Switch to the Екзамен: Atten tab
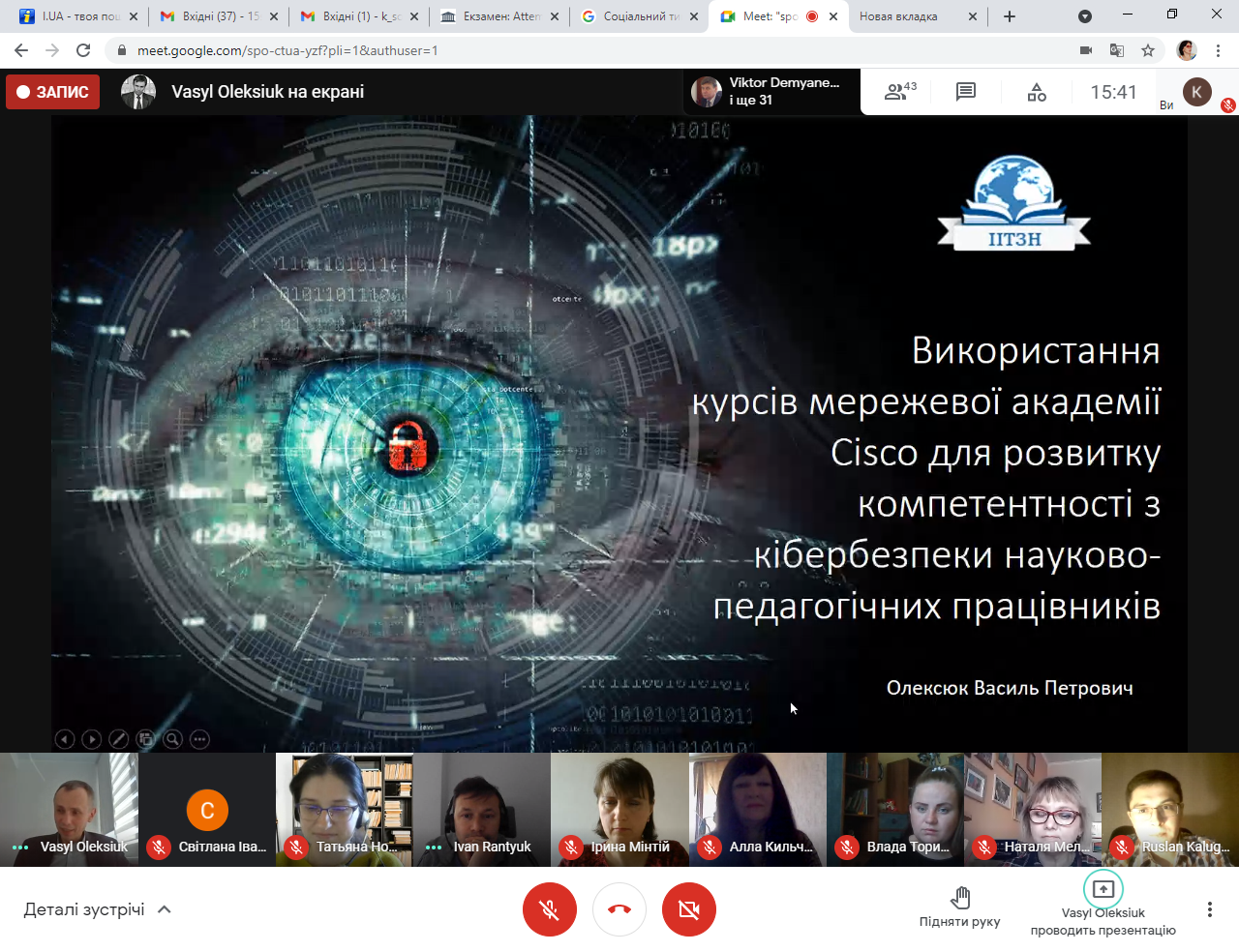Screen dimensions: 1239x952 (499, 16)
